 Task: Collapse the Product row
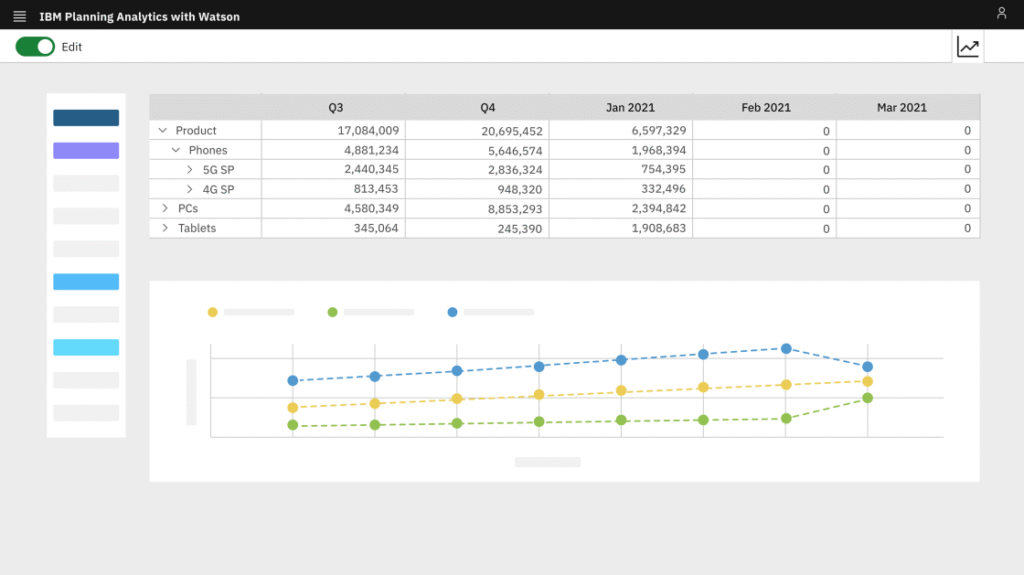click(163, 131)
